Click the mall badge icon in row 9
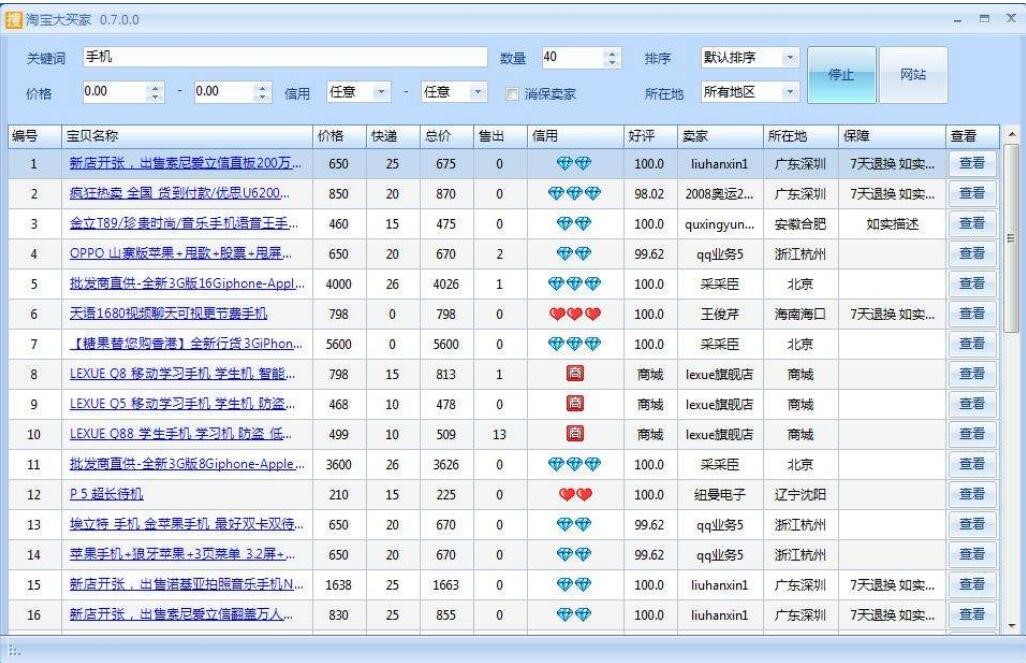This screenshot has height=663, width=1026. (x=575, y=404)
